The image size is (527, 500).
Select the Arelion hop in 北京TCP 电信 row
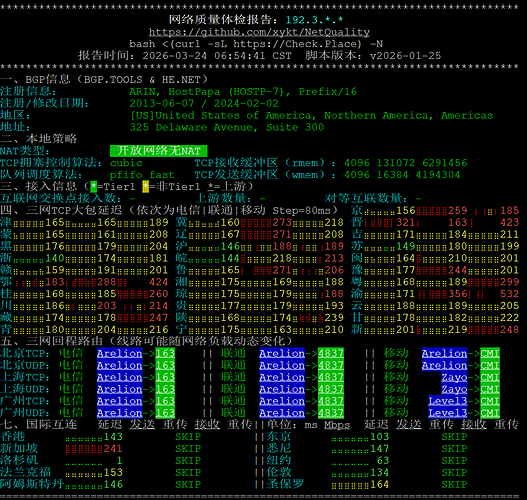pos(120,353)
